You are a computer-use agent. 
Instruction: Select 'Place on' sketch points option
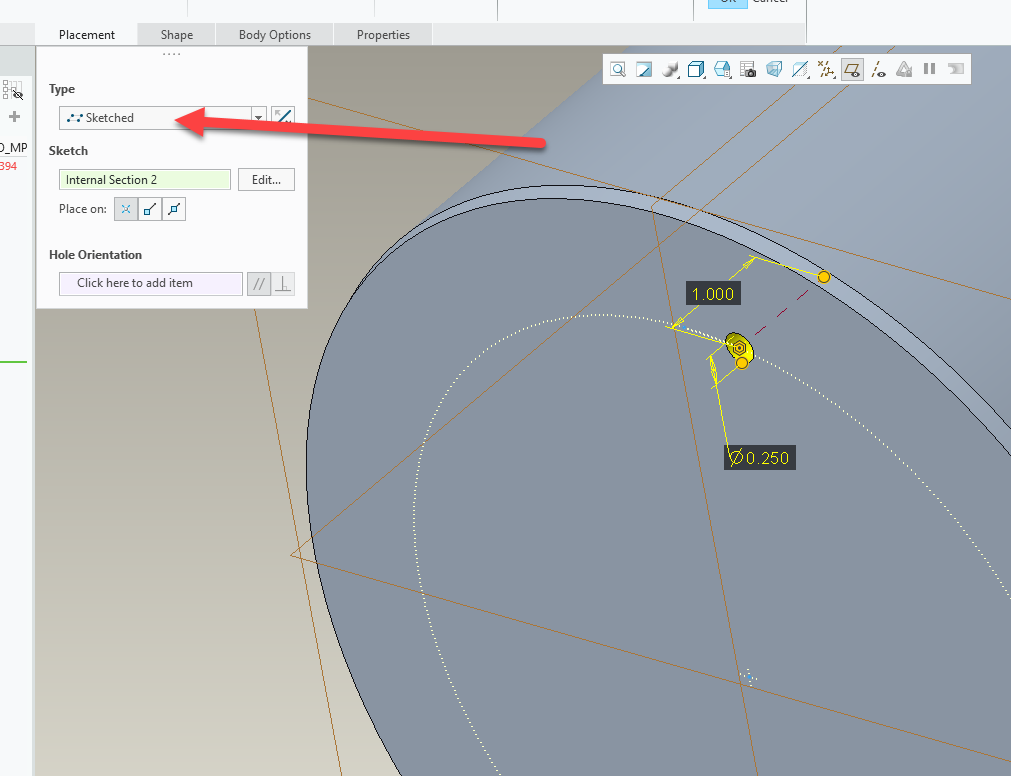pyautogui.click(x=126, y=209)
